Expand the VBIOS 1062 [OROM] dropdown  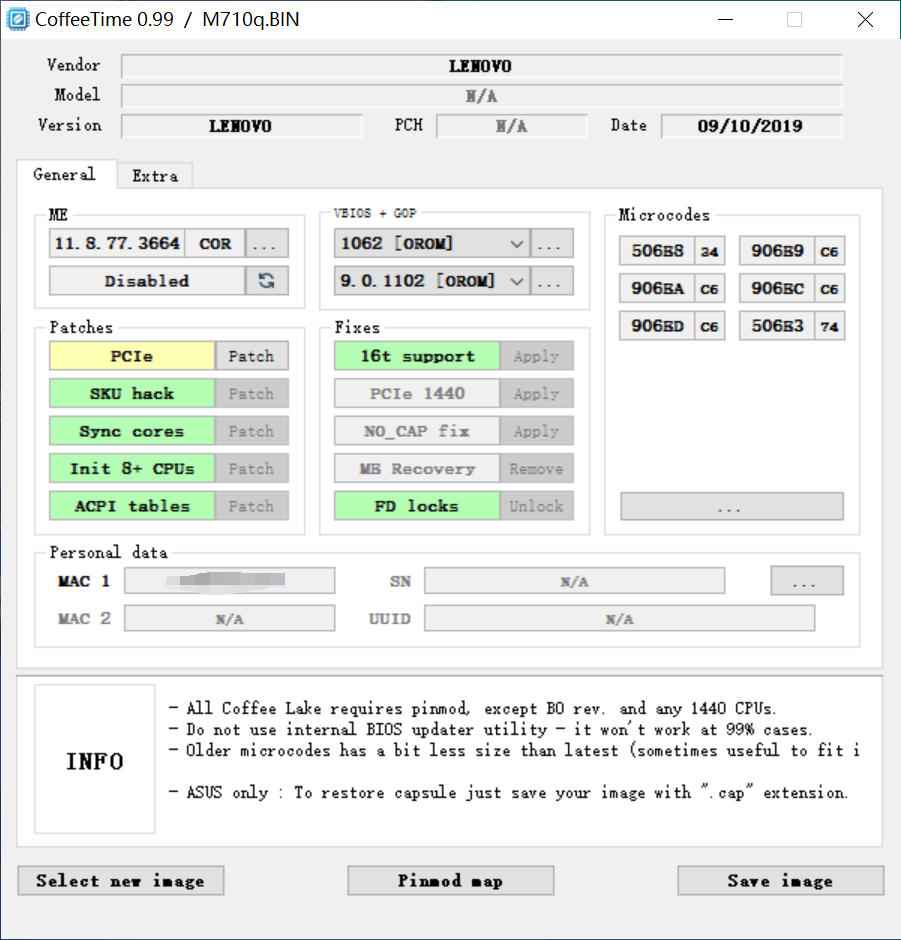(x=517, y=243)
